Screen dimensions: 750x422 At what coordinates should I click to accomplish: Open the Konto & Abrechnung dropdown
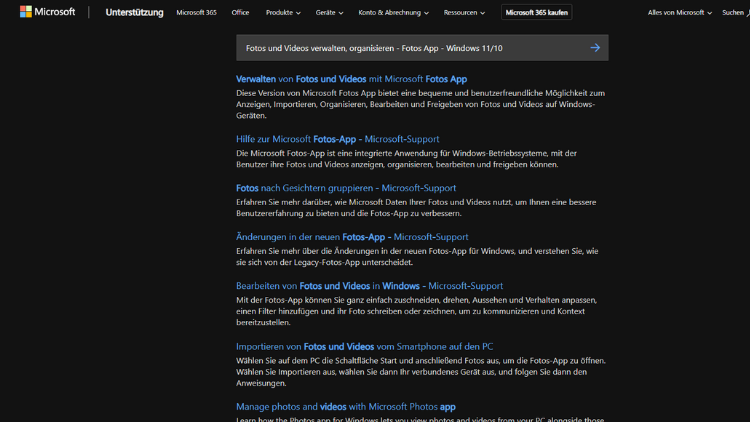(394, 13)
